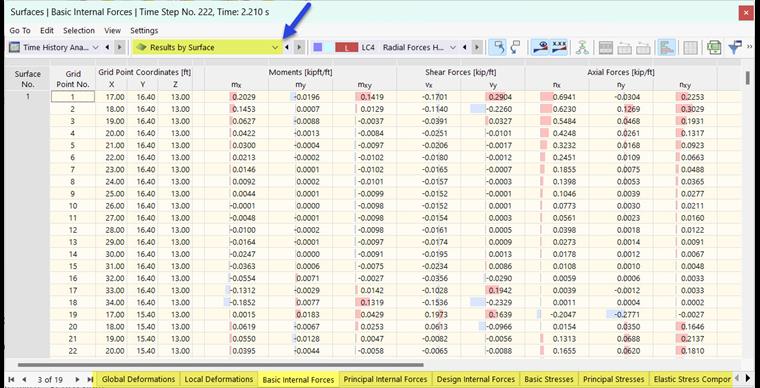Go to previous analysis type arrow

pos(108,47)
